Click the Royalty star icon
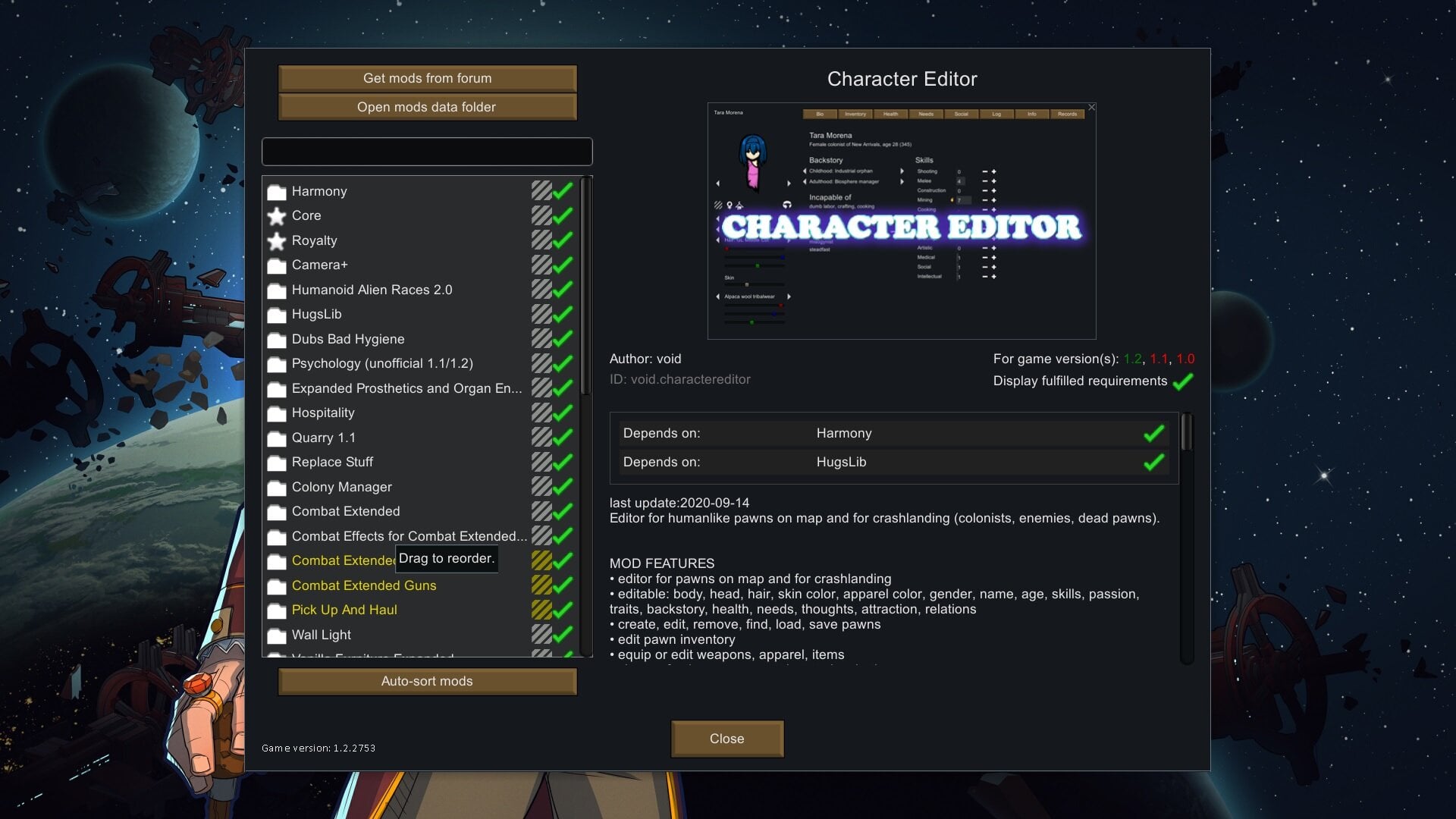 click(277, 241)
